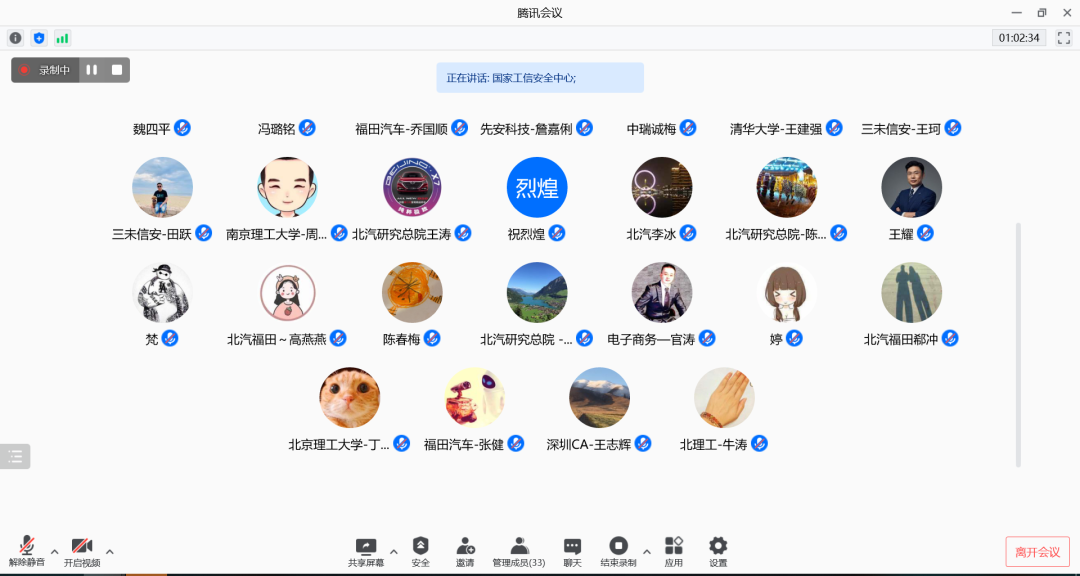Pause the recording in progress

[x=92, y=70]
